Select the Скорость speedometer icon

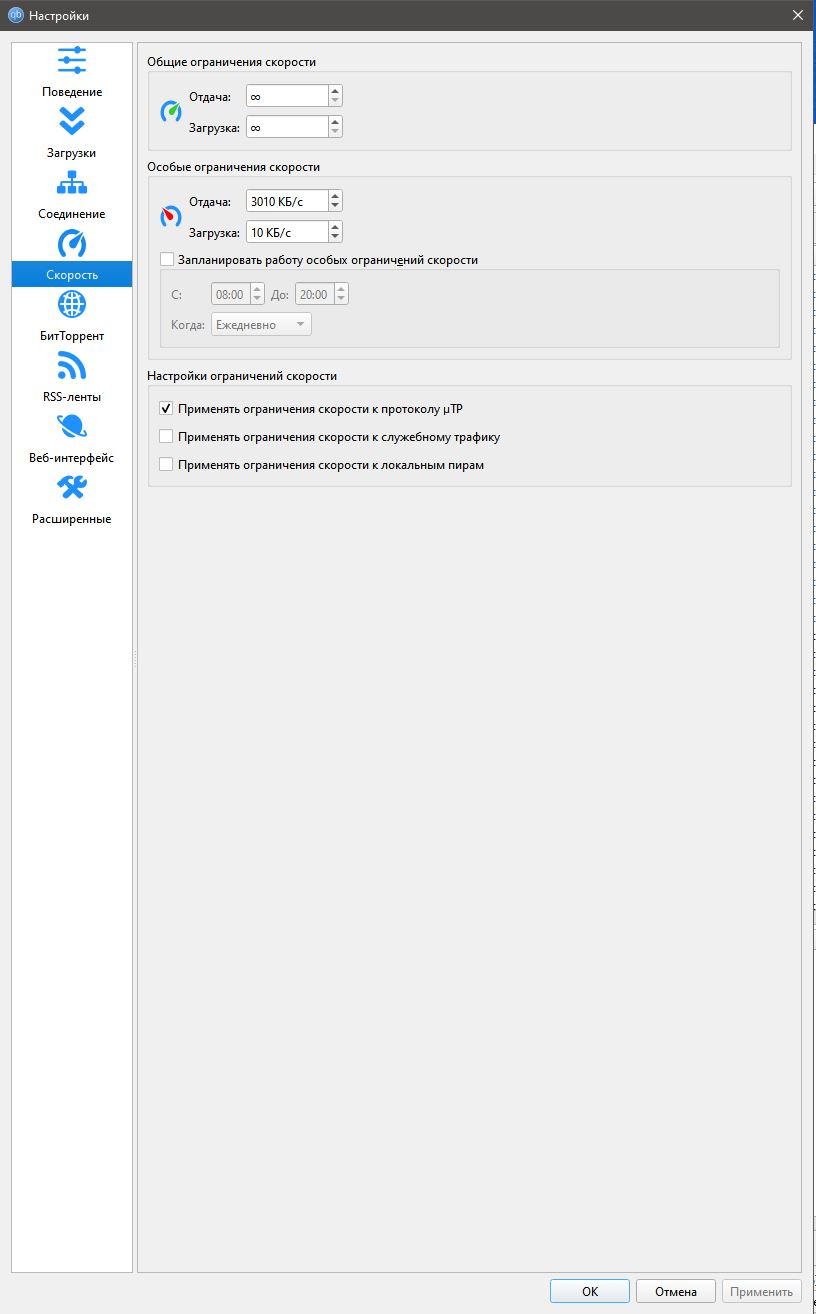tap(72, 244)
